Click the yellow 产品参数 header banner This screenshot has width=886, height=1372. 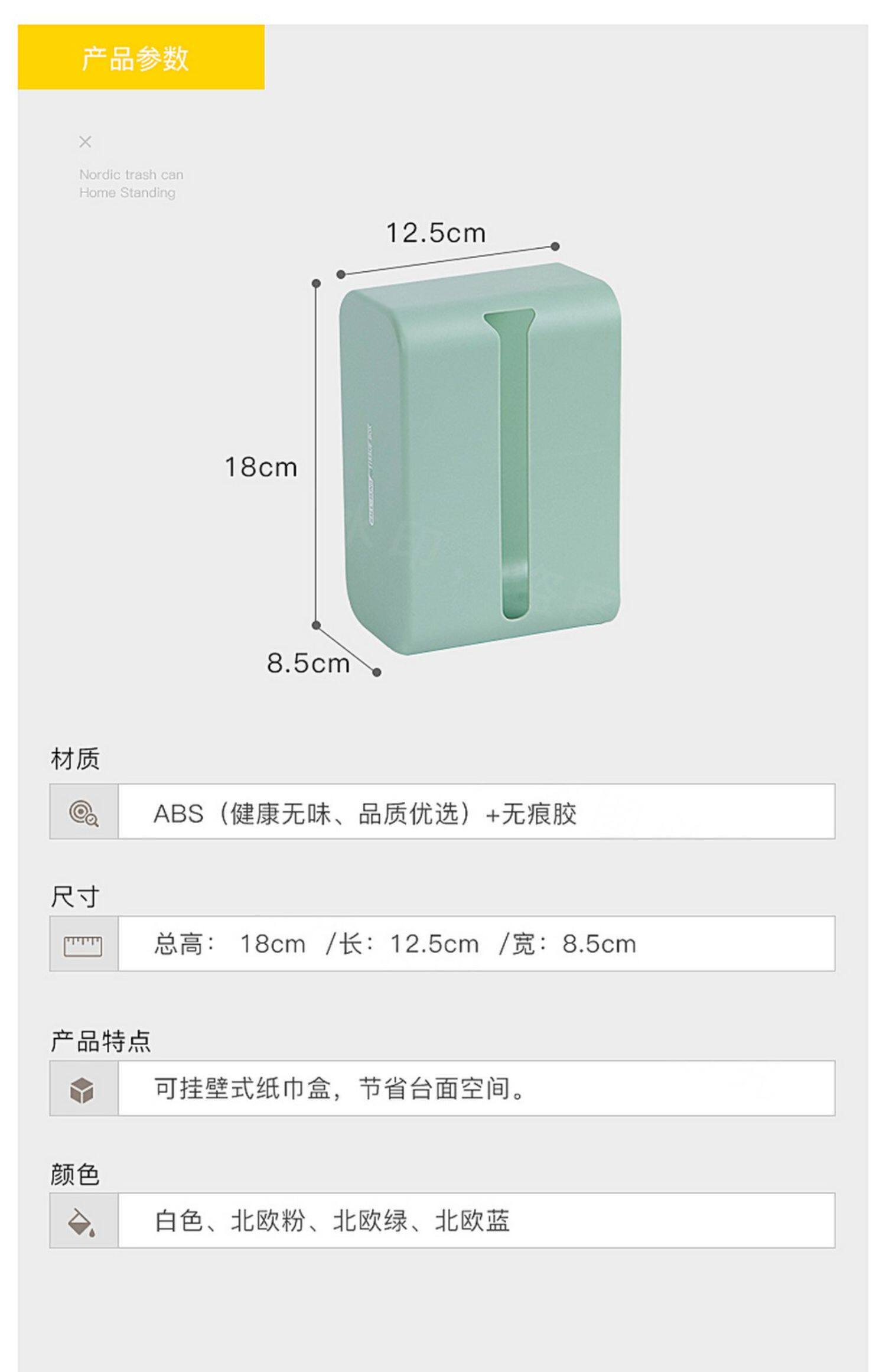[x=141, y=57]
